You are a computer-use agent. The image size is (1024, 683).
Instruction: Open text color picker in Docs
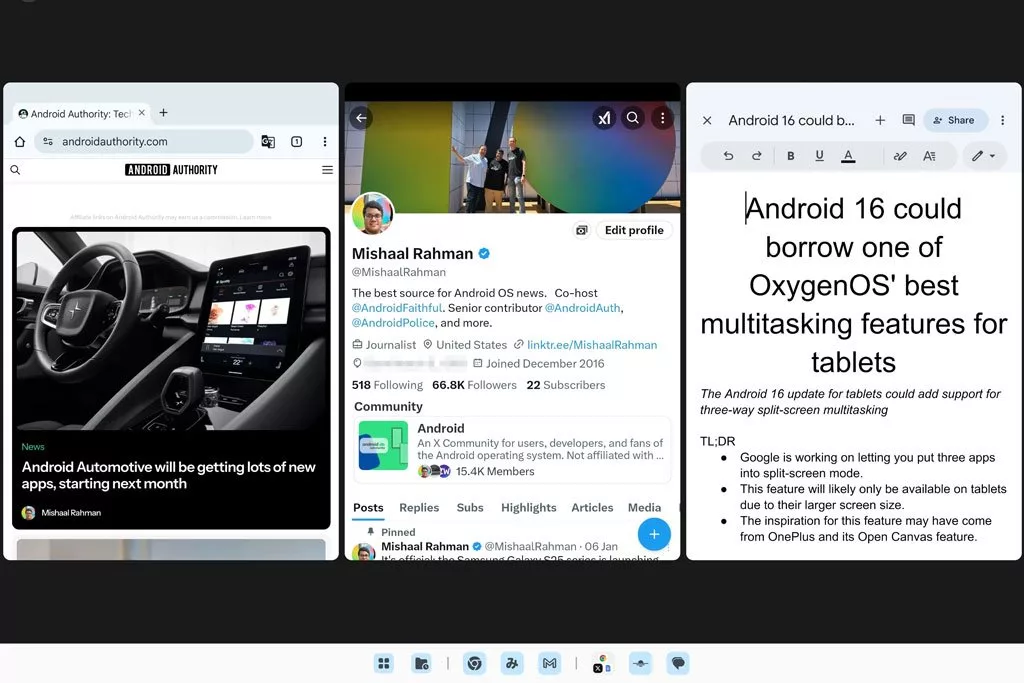click(x=848, y=156)
